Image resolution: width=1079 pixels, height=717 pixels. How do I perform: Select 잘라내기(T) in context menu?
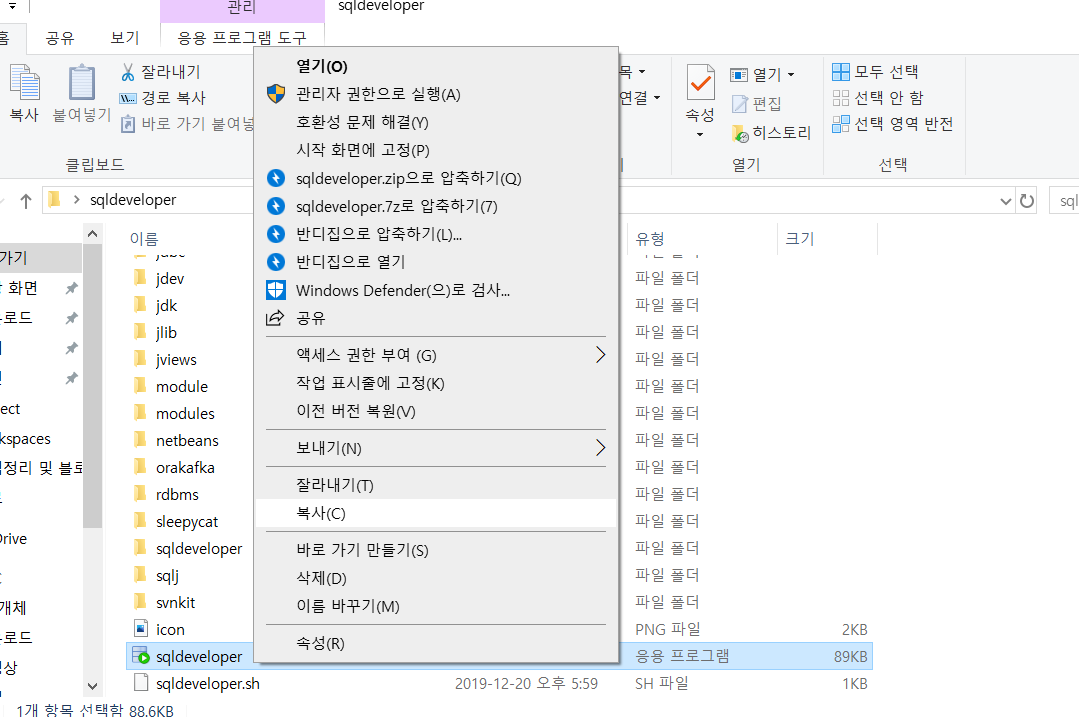click(x=436, y=485)
